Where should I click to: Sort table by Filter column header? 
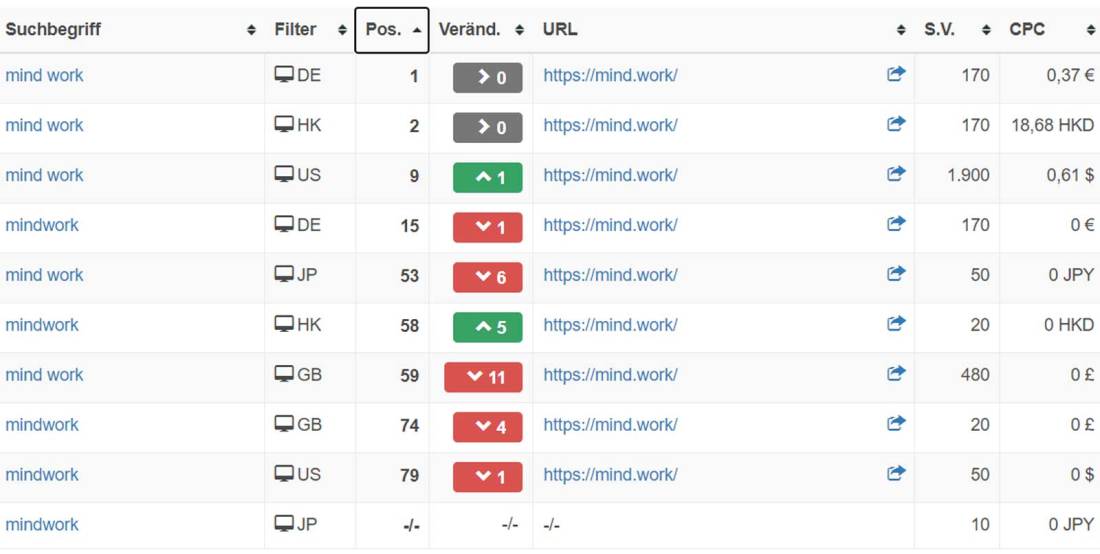309,30
